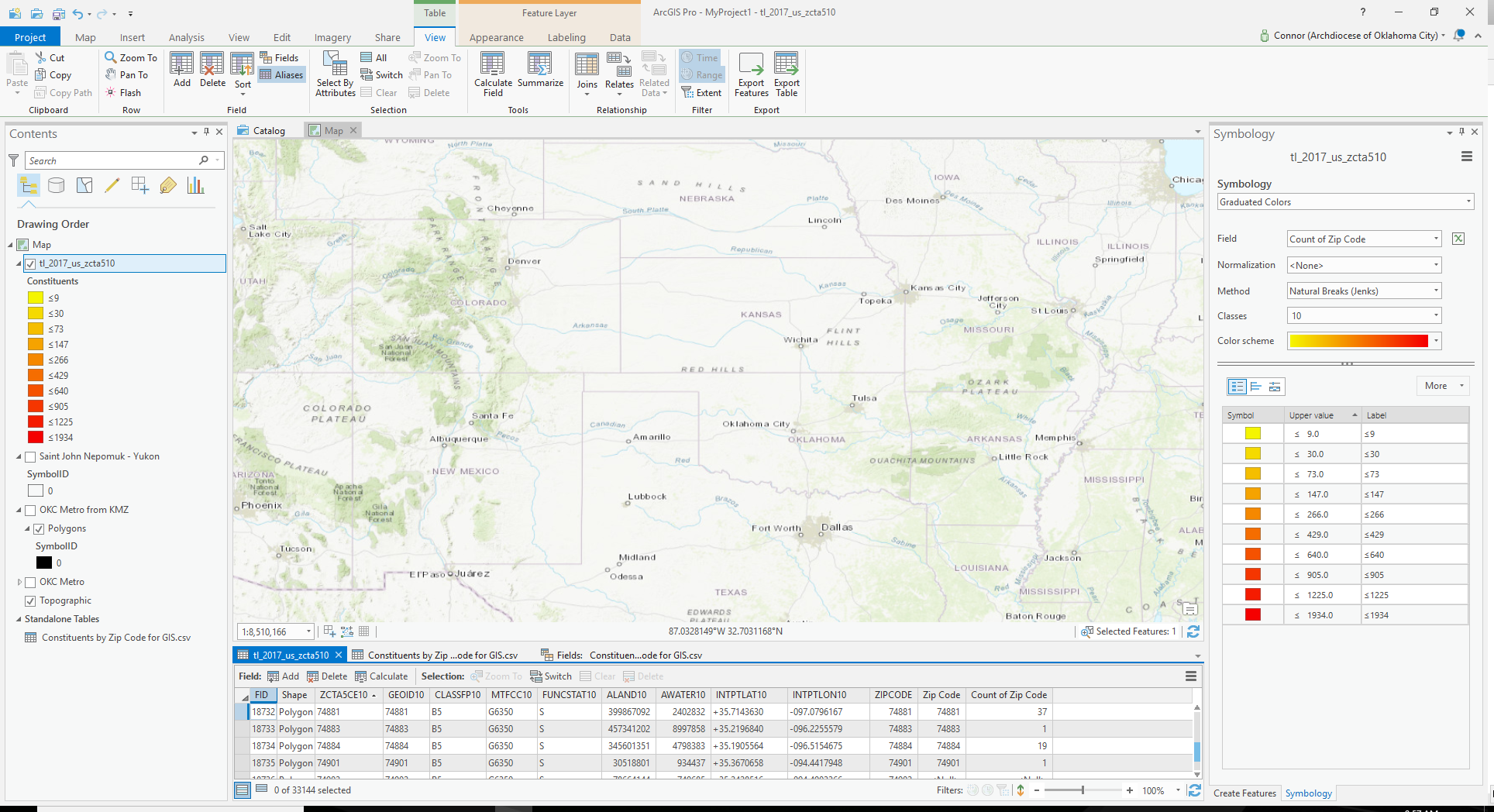
Task: Click List By Snapping icon
Action: tap(140, 185)
